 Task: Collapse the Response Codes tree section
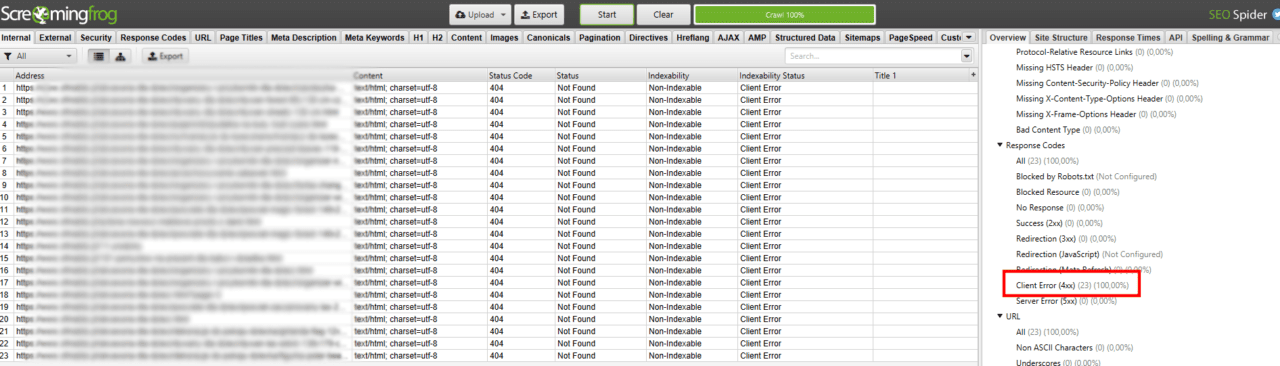(1000, 146)
